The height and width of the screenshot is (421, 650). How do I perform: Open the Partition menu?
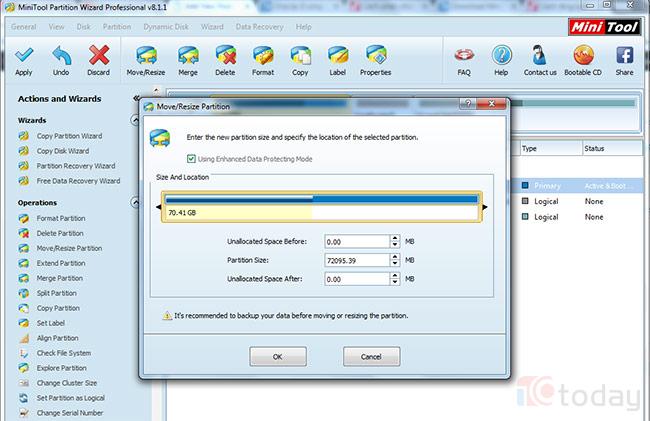tap(117, 27)
